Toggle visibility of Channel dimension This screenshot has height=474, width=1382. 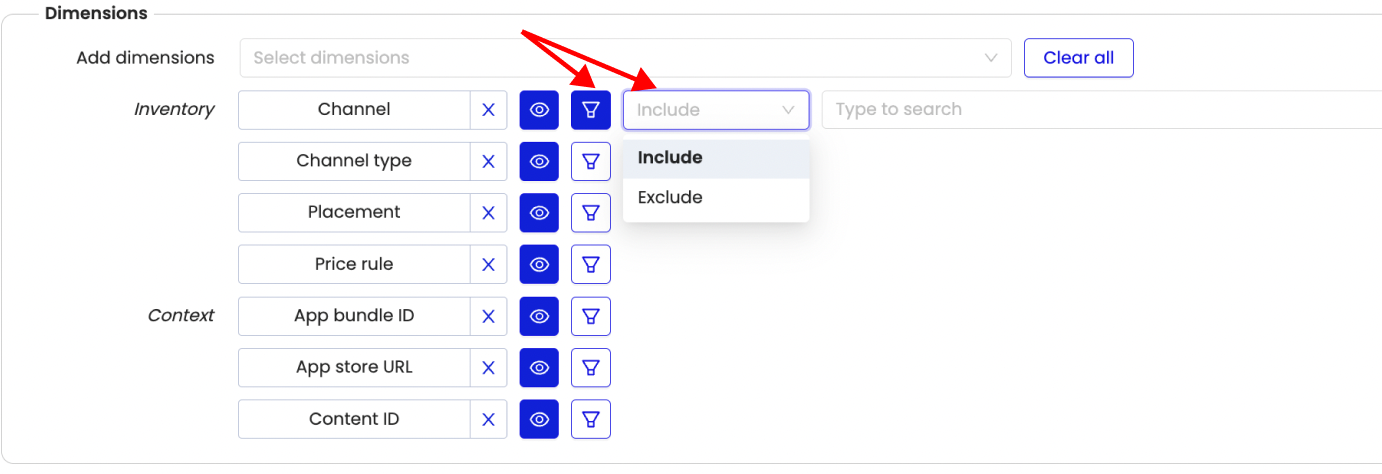[x=539, y=110]
